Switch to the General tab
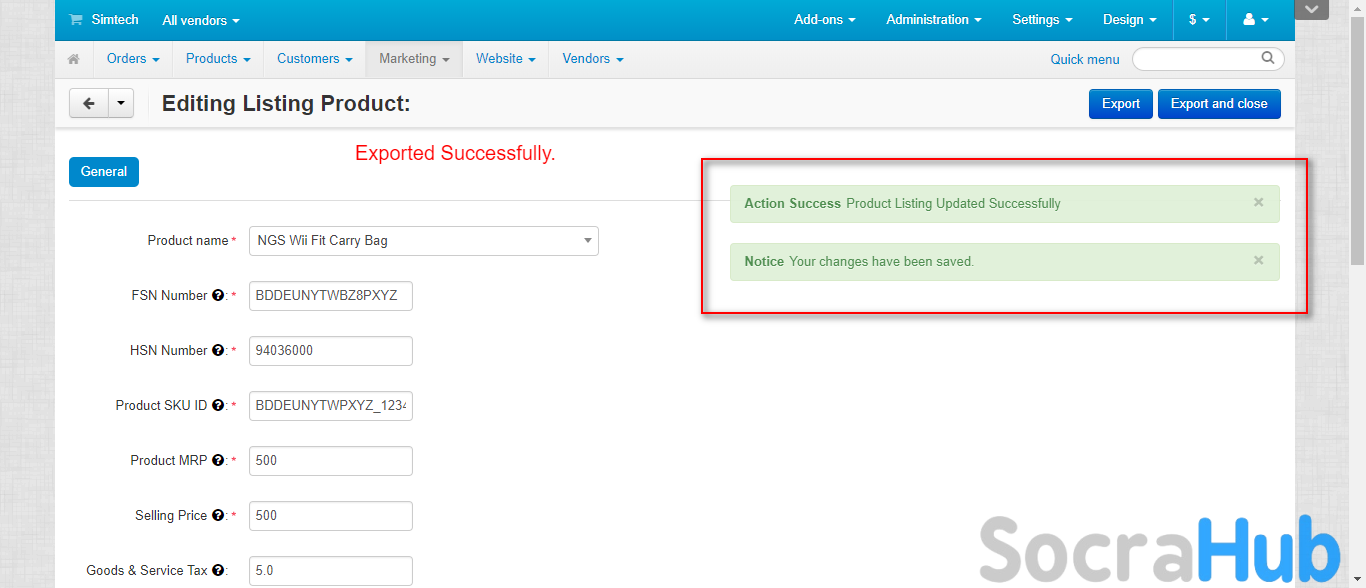1366x588 pixels. click(104, 172)
